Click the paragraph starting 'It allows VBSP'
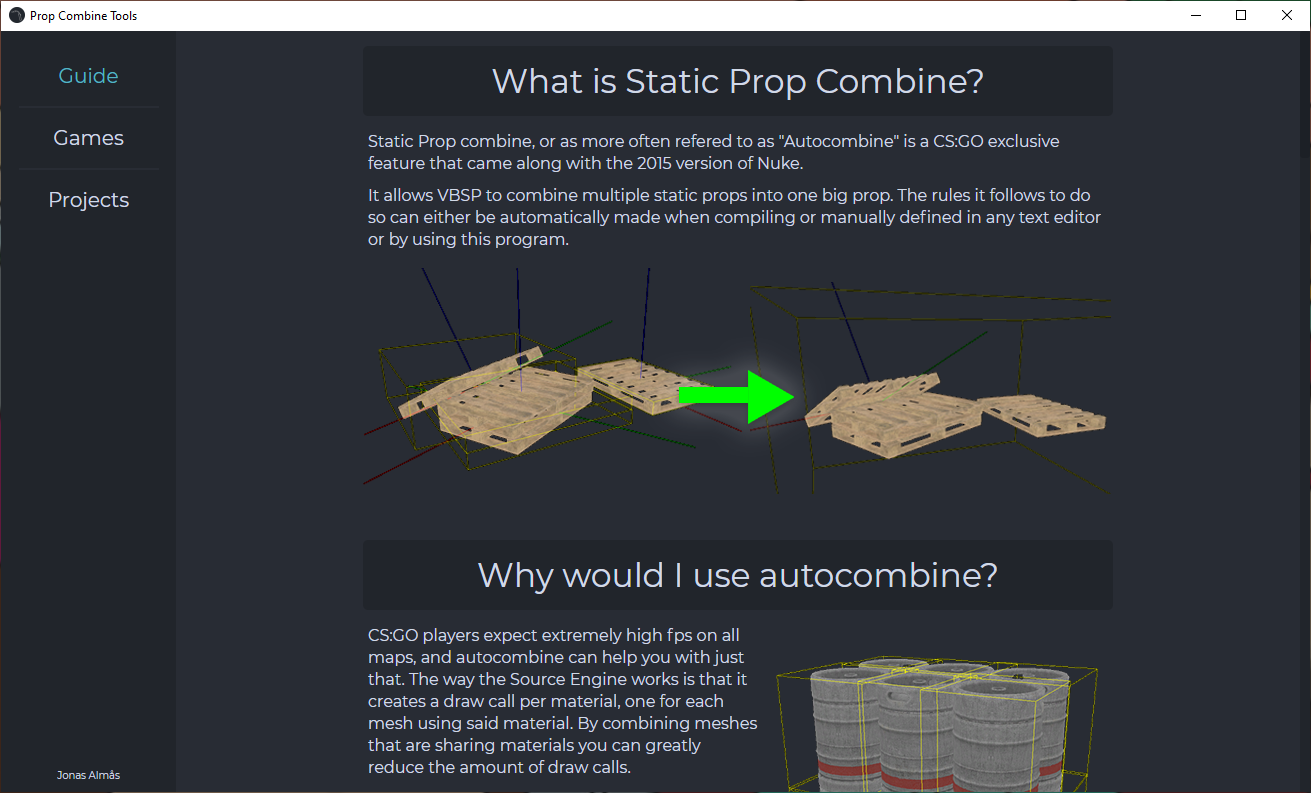 (x=735, y=217)
